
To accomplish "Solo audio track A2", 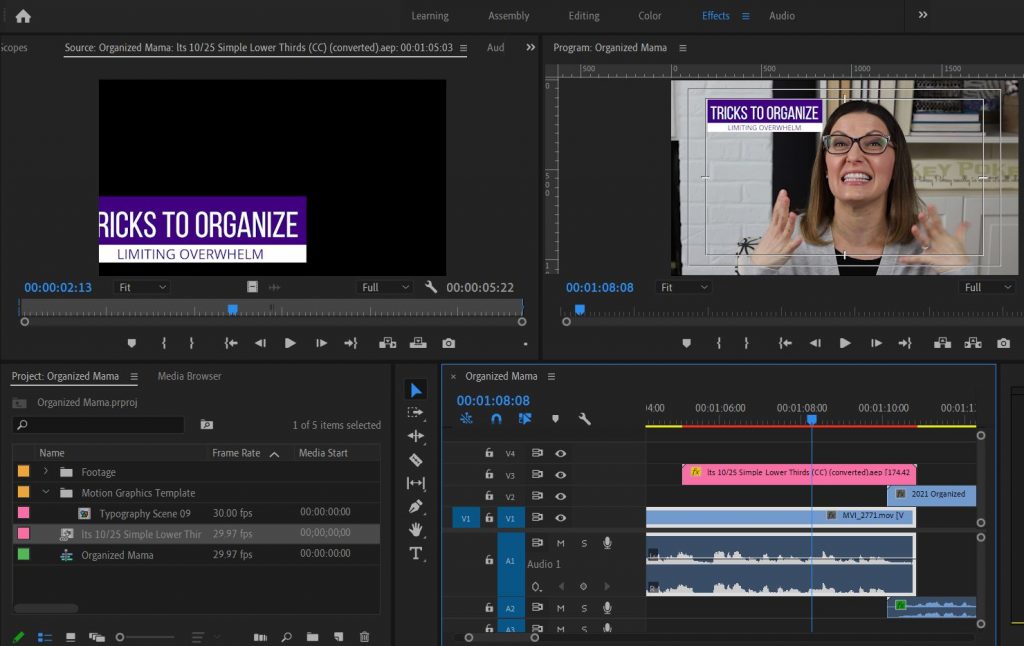I will [584, 608].
